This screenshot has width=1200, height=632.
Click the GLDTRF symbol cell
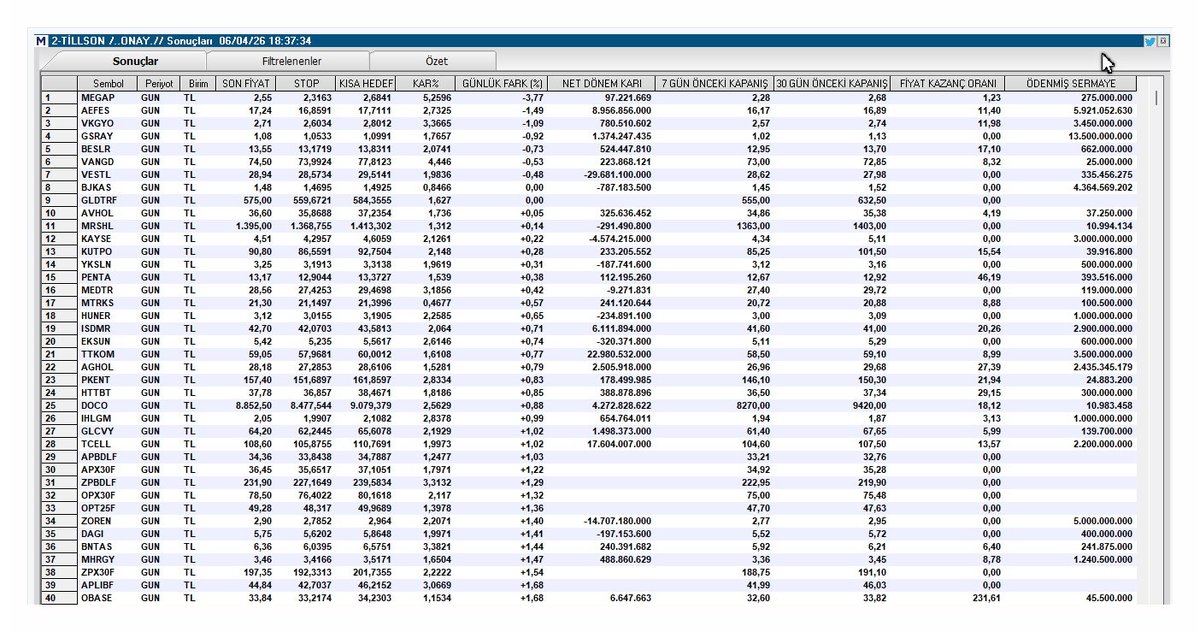point(108,201)
